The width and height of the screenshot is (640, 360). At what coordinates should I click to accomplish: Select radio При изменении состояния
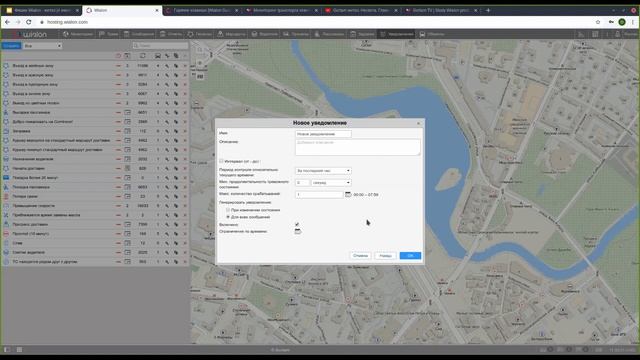point(228,210)
